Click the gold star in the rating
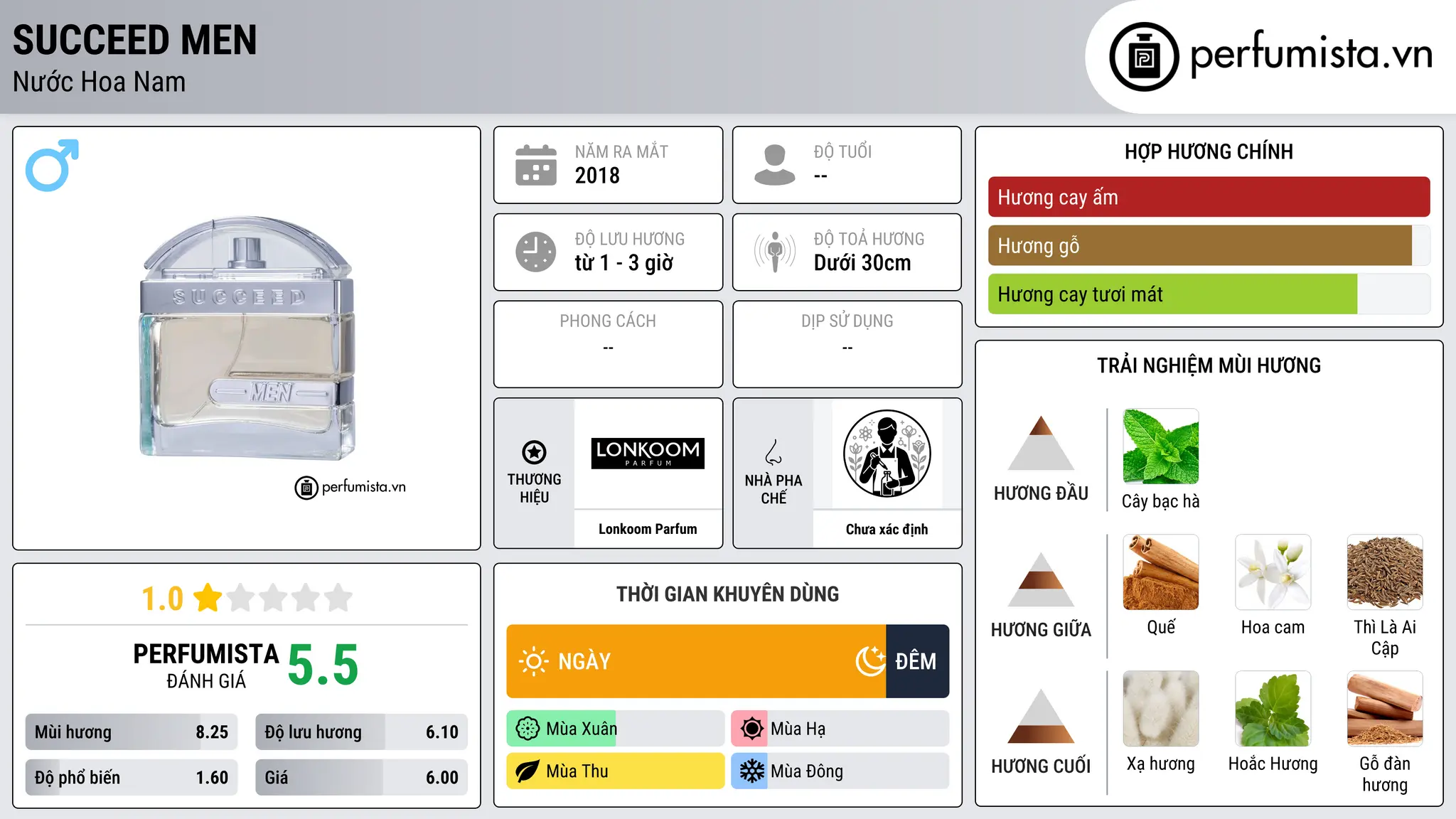The image size is (1456, 819). pos(208,597)
